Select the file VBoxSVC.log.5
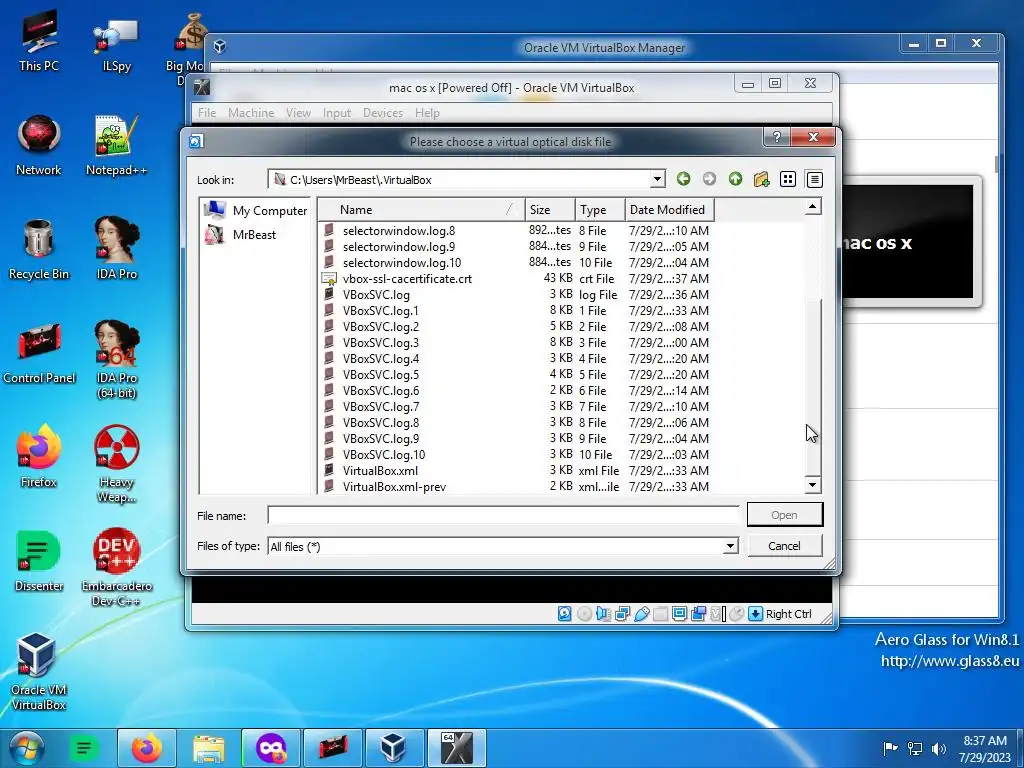The image size is (1024, 768). tap(381, 375)
